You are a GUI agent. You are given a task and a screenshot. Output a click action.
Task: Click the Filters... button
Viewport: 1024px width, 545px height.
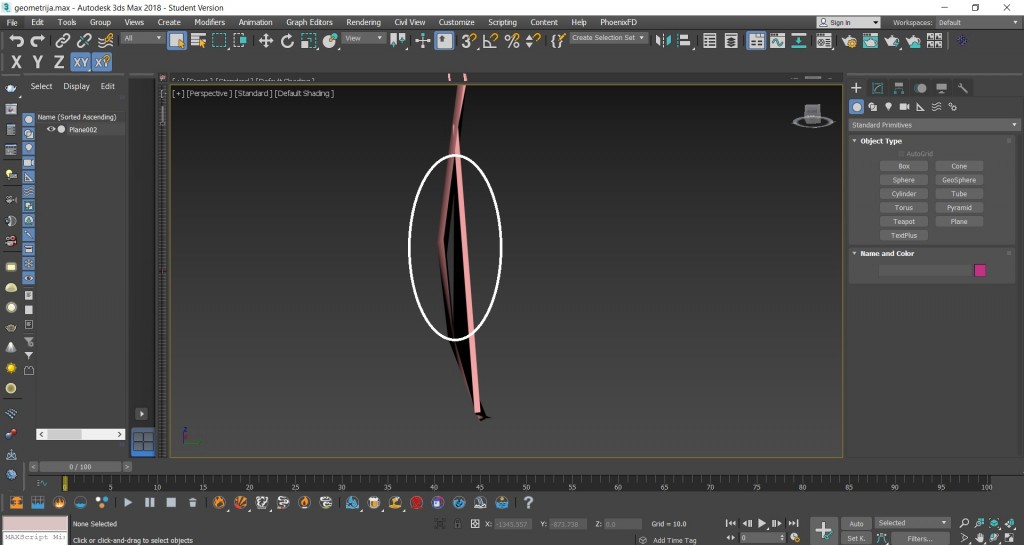[919, 538]
